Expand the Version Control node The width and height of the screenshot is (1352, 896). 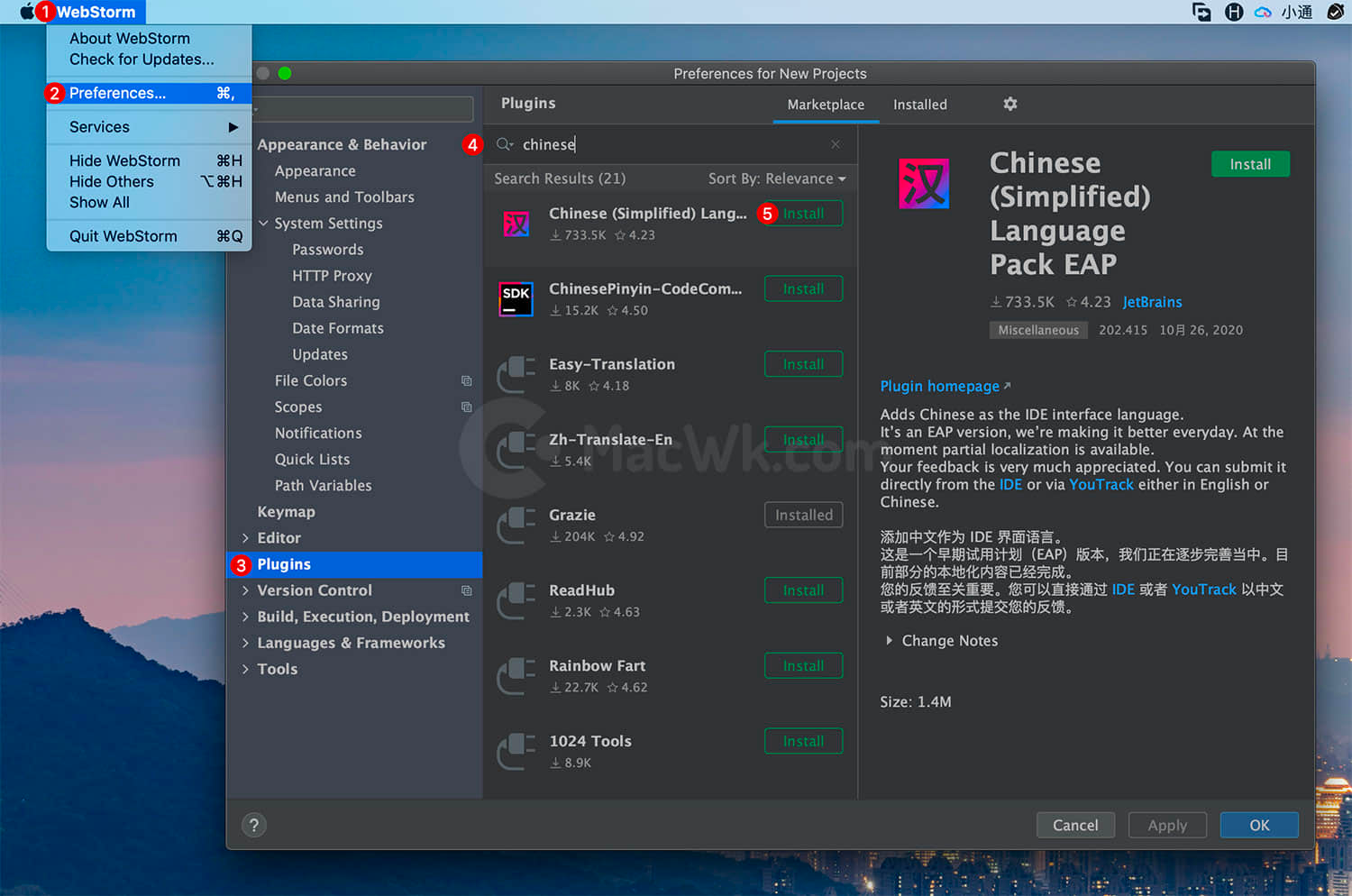tap(245, 590)
